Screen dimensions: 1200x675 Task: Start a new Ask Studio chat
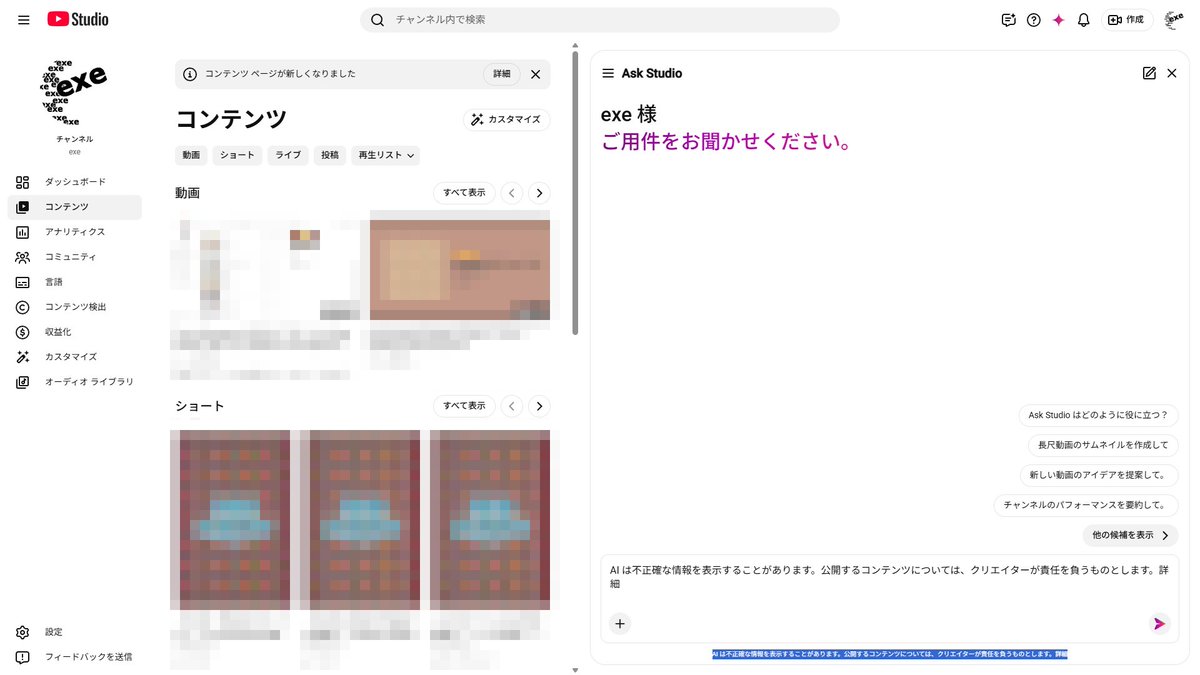coord(1149,73)
